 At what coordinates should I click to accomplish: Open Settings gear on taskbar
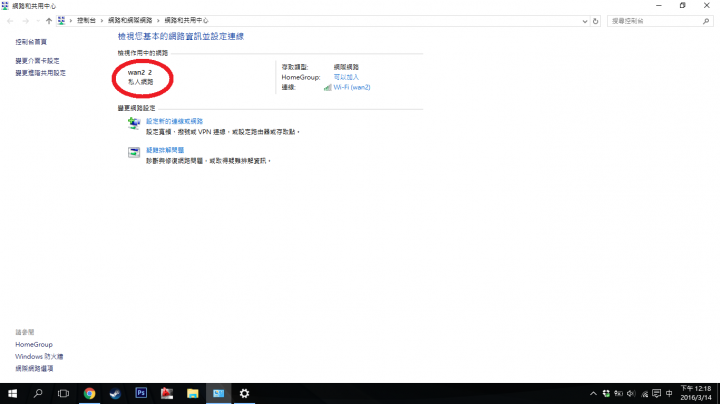[x=244, y=393]
